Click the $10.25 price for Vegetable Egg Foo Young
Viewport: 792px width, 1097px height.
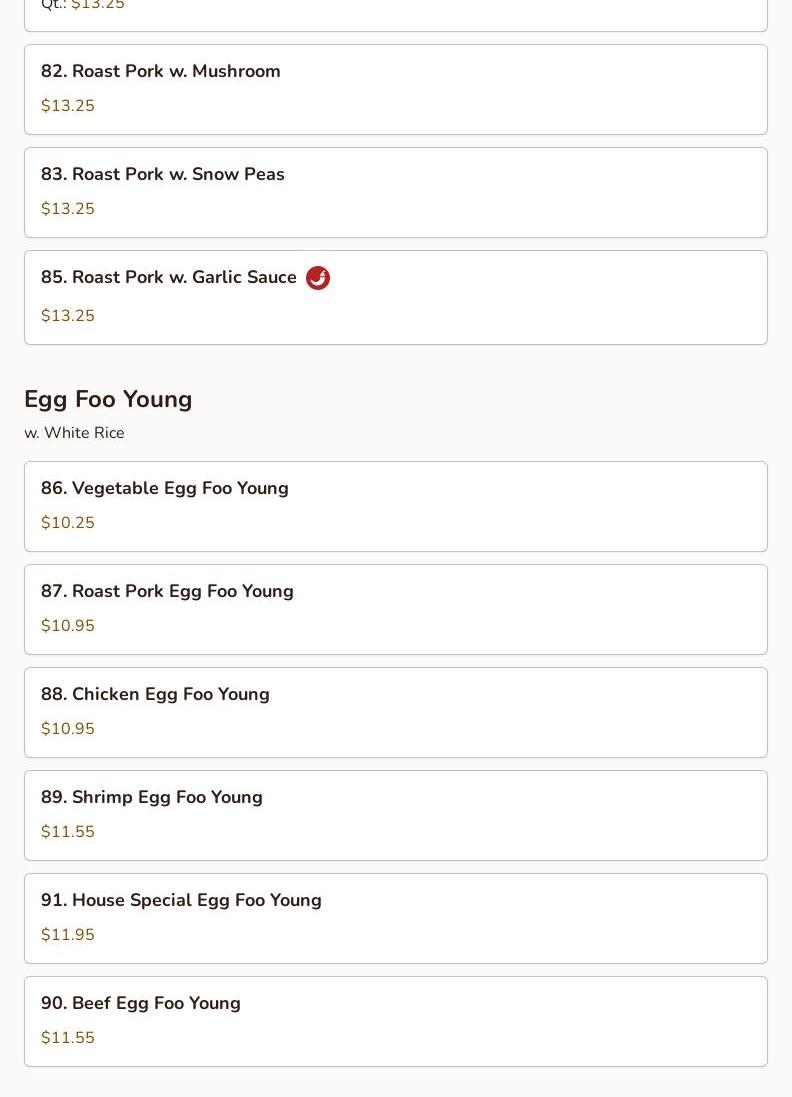click(68, 523)
